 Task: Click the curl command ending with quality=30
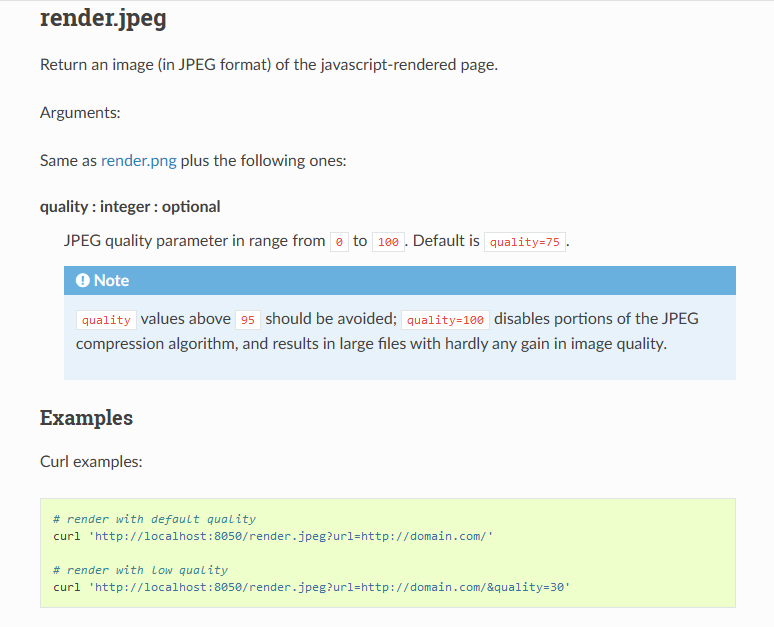pos(311,587)
